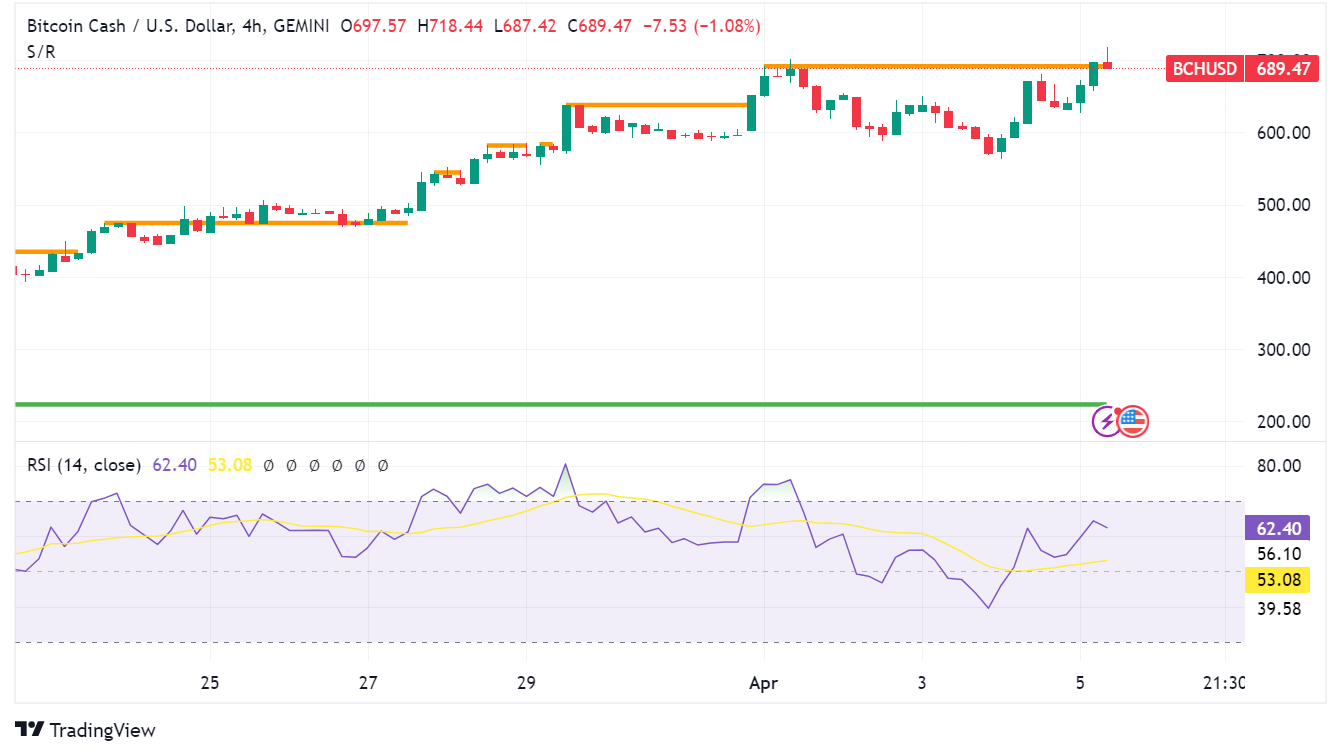Click the US flag economic event icon
This screenshot has width=1341, height=756.
coord(1133,421)
